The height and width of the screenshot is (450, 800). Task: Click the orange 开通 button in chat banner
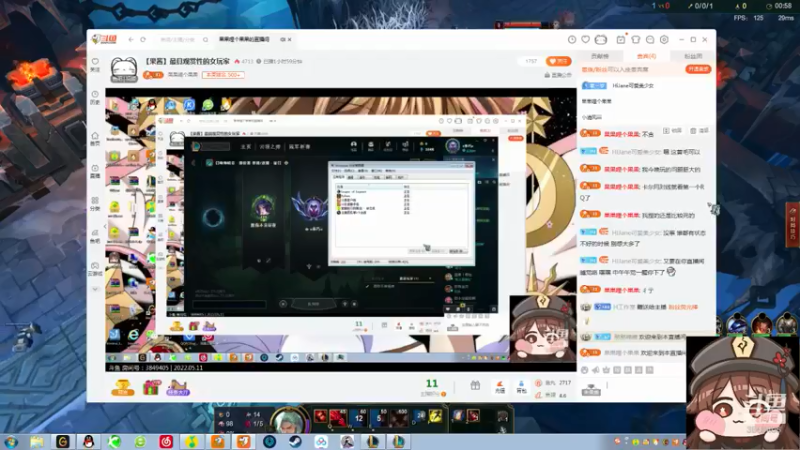pos(698,69)
